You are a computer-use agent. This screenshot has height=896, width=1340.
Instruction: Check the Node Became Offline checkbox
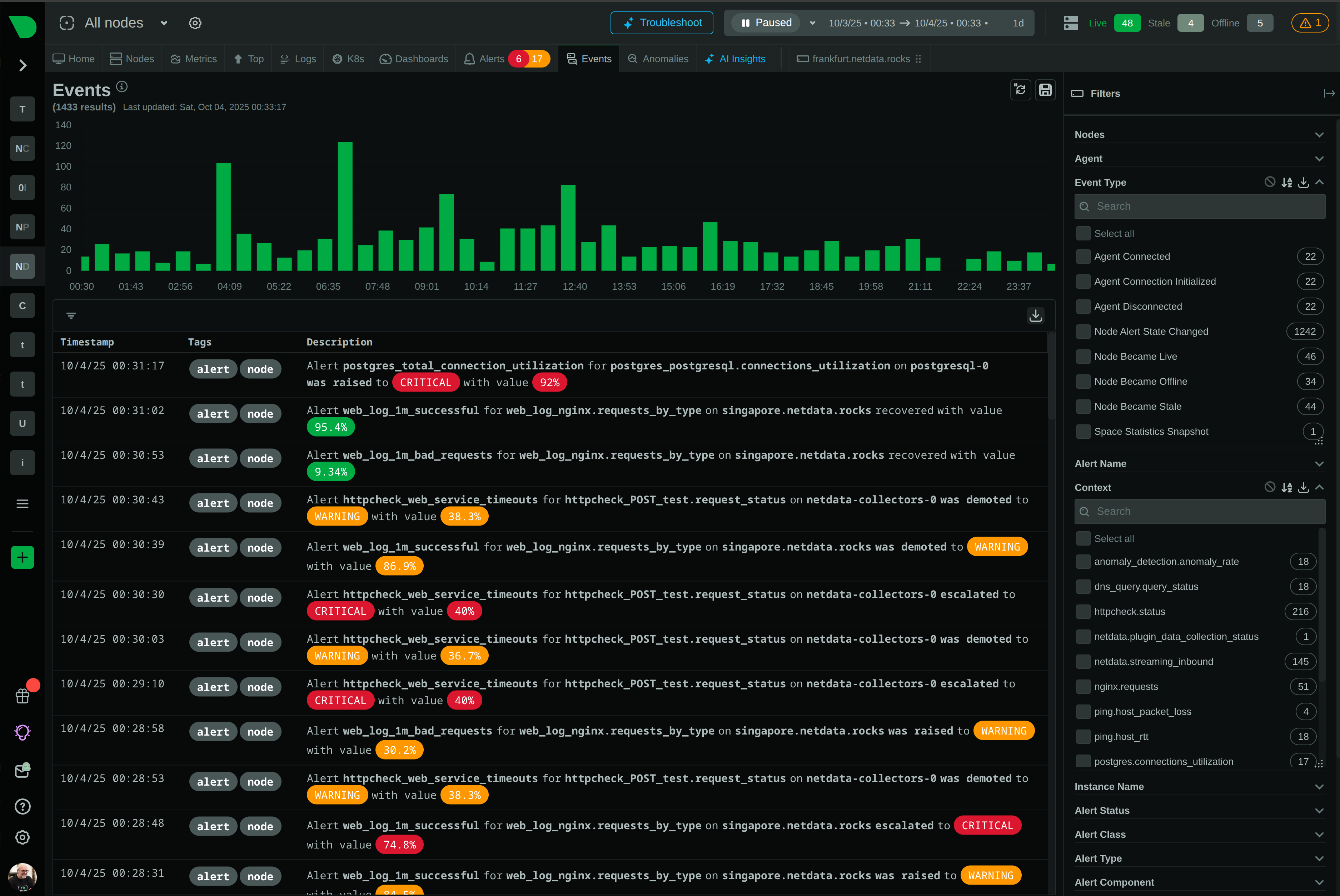pos(1083,382)
